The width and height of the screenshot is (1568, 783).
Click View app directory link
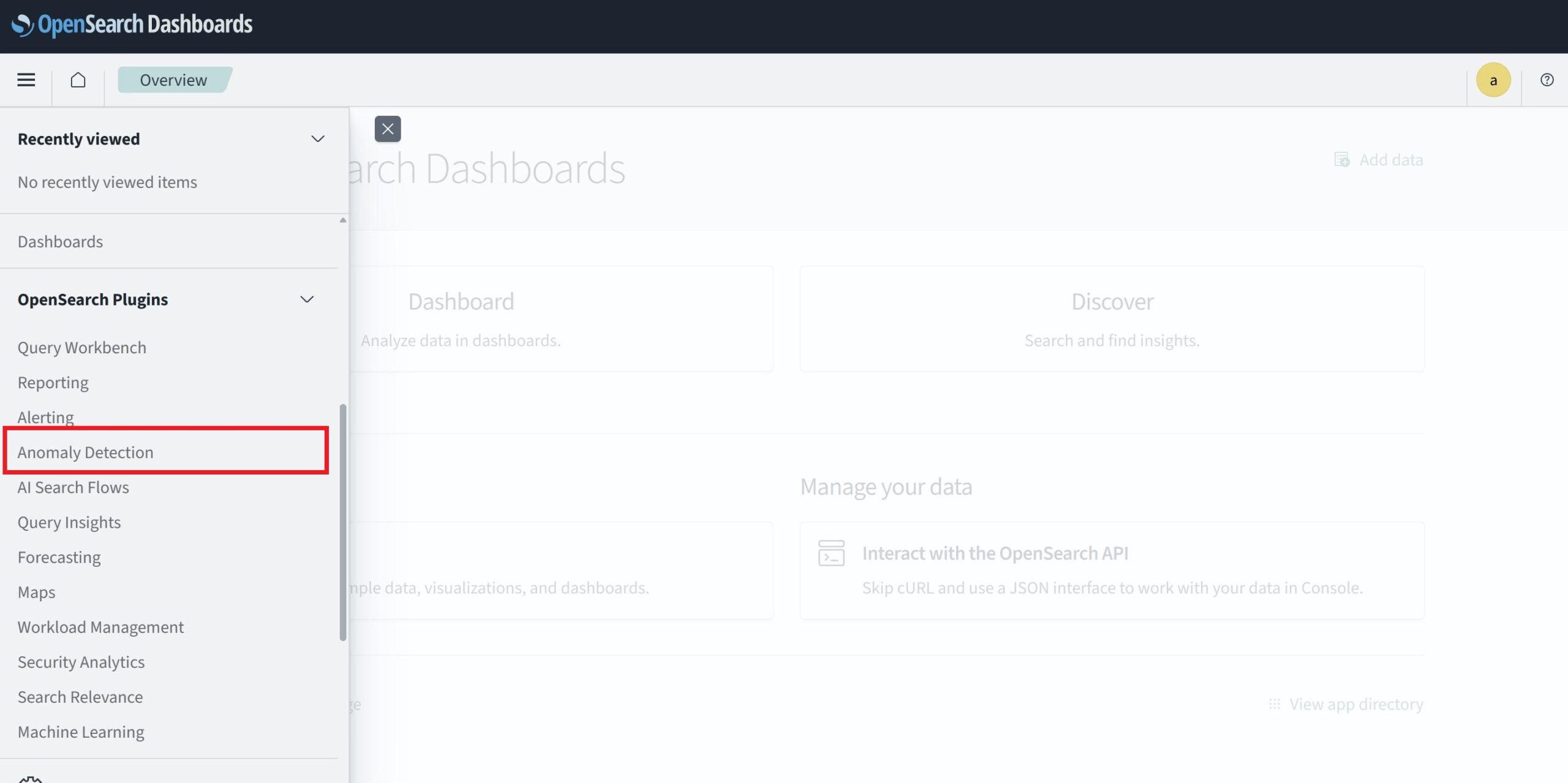click(x=1355, y=704)
